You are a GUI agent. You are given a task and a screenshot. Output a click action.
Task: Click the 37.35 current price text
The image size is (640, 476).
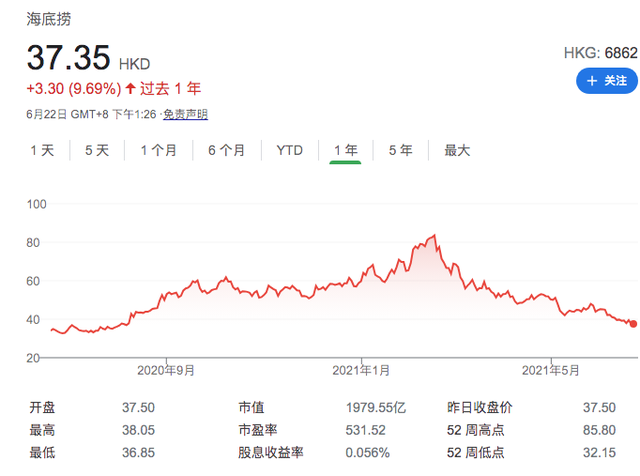tap(69, 58)
